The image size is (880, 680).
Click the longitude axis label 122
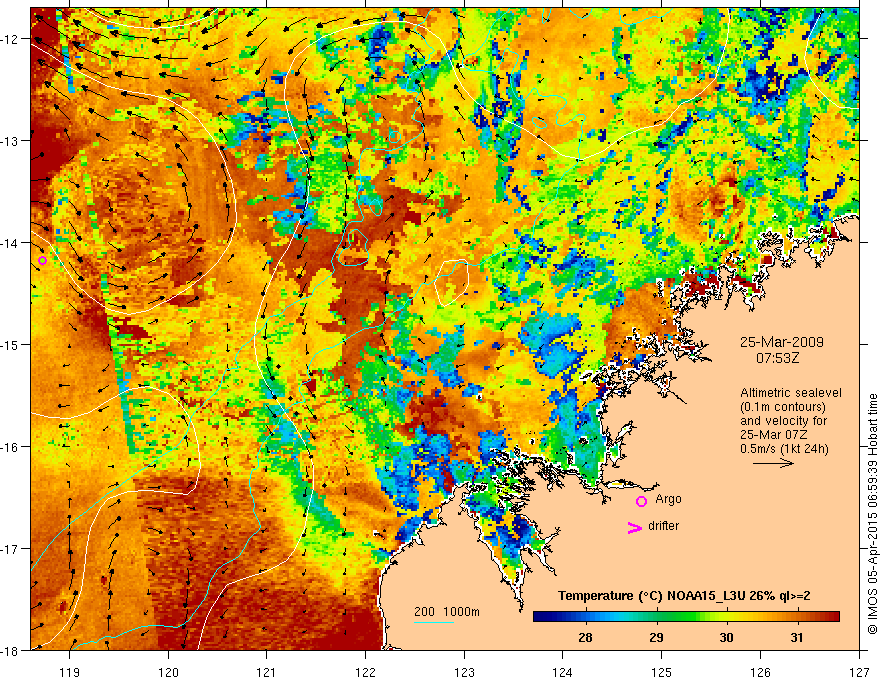[x=365, y=672]
